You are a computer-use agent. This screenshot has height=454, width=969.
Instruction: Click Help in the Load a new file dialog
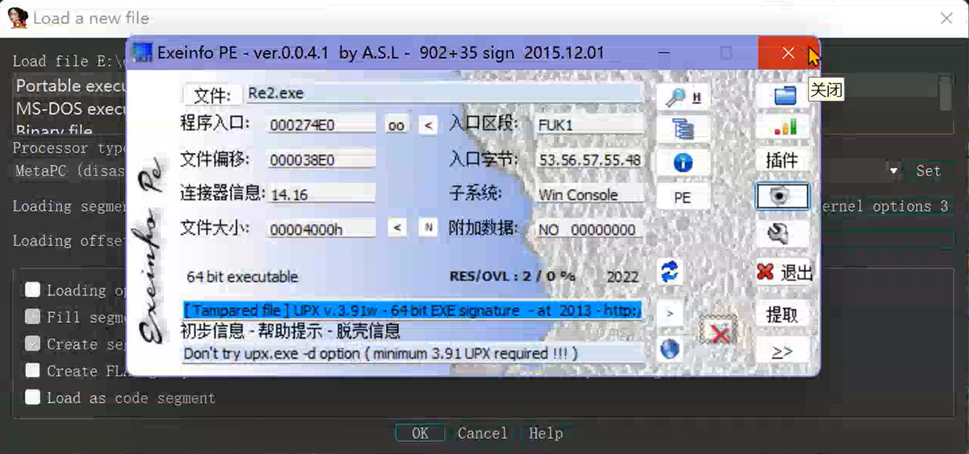click(546, 433)
